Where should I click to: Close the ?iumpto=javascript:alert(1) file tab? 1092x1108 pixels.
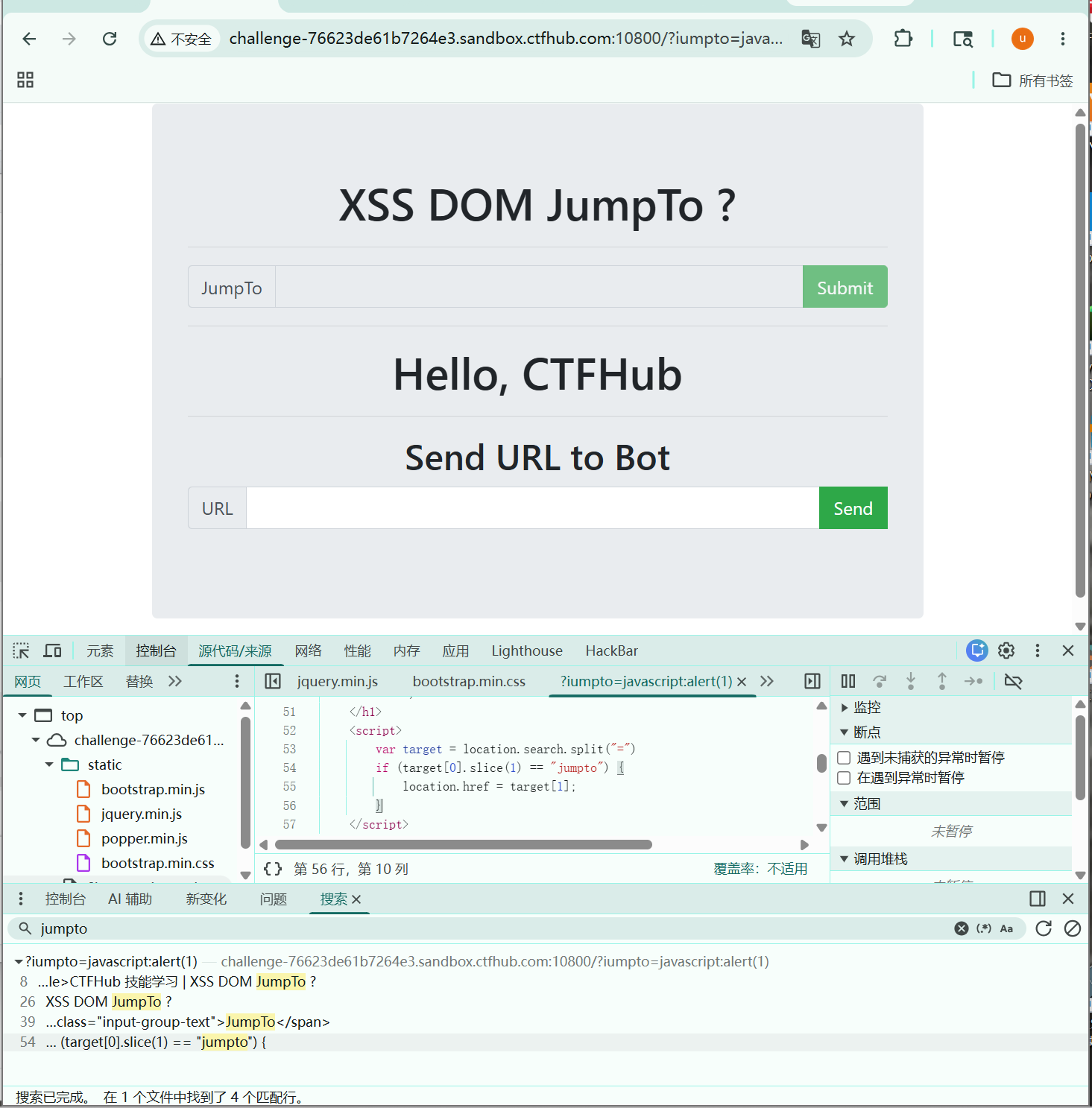pyautogui.click(x=742, y=682)
